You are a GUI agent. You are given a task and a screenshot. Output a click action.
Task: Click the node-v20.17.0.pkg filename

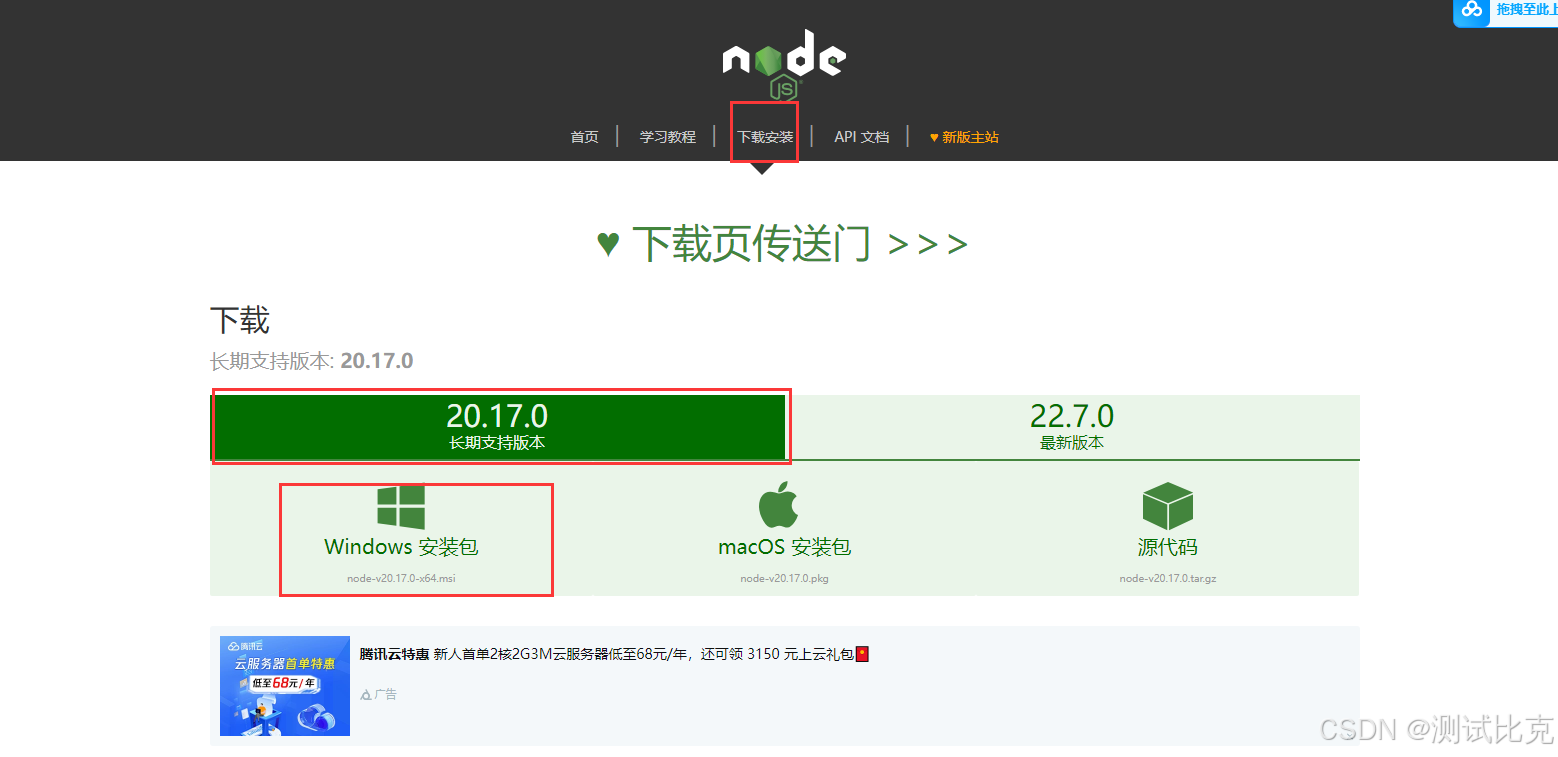pyautogui.click(x=785, y=578)
